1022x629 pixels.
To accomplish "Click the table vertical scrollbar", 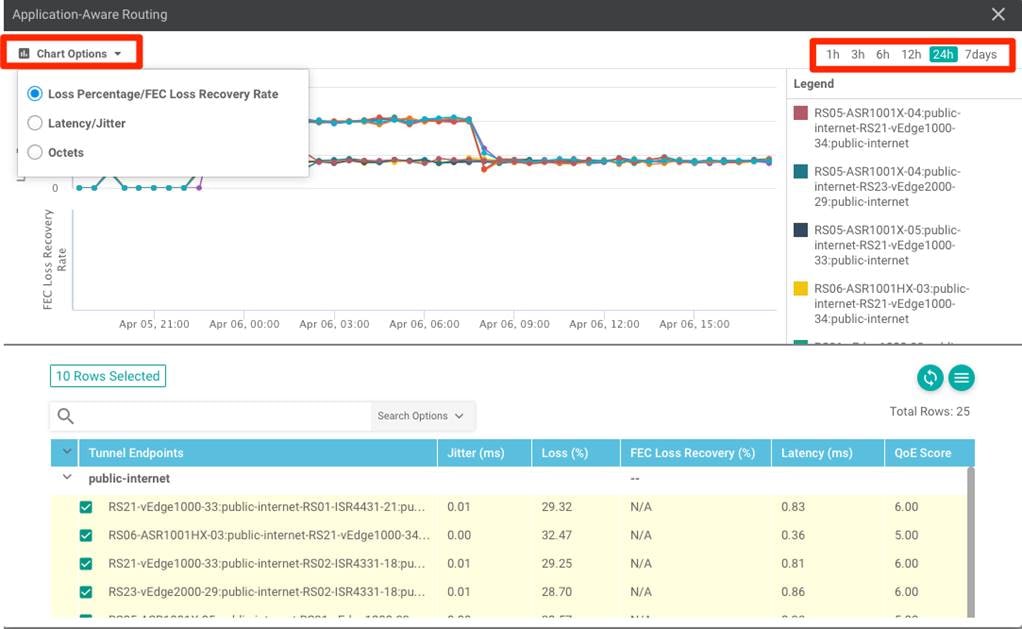I will (971, 541).
